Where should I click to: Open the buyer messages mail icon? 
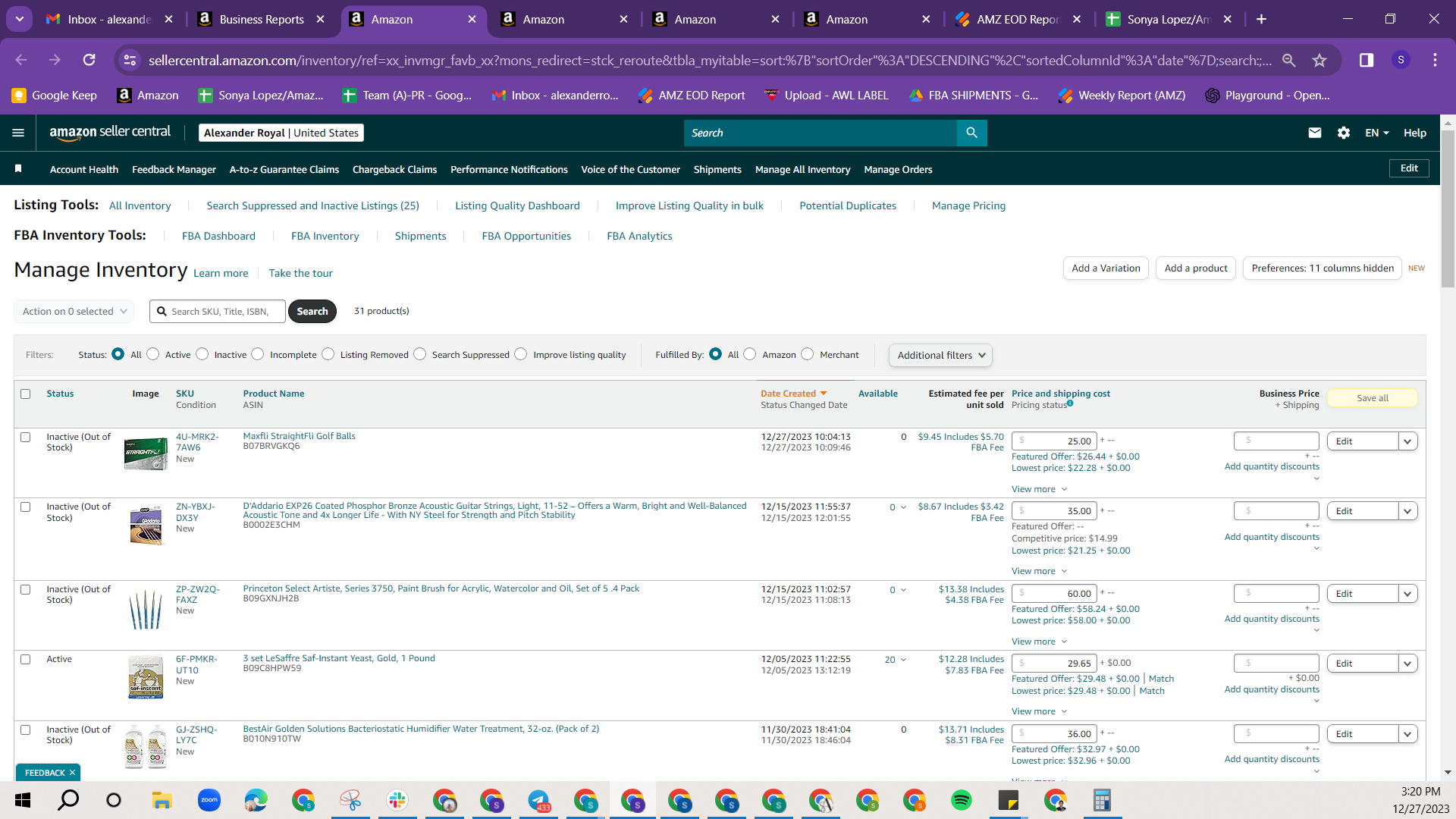point(1315,133)
